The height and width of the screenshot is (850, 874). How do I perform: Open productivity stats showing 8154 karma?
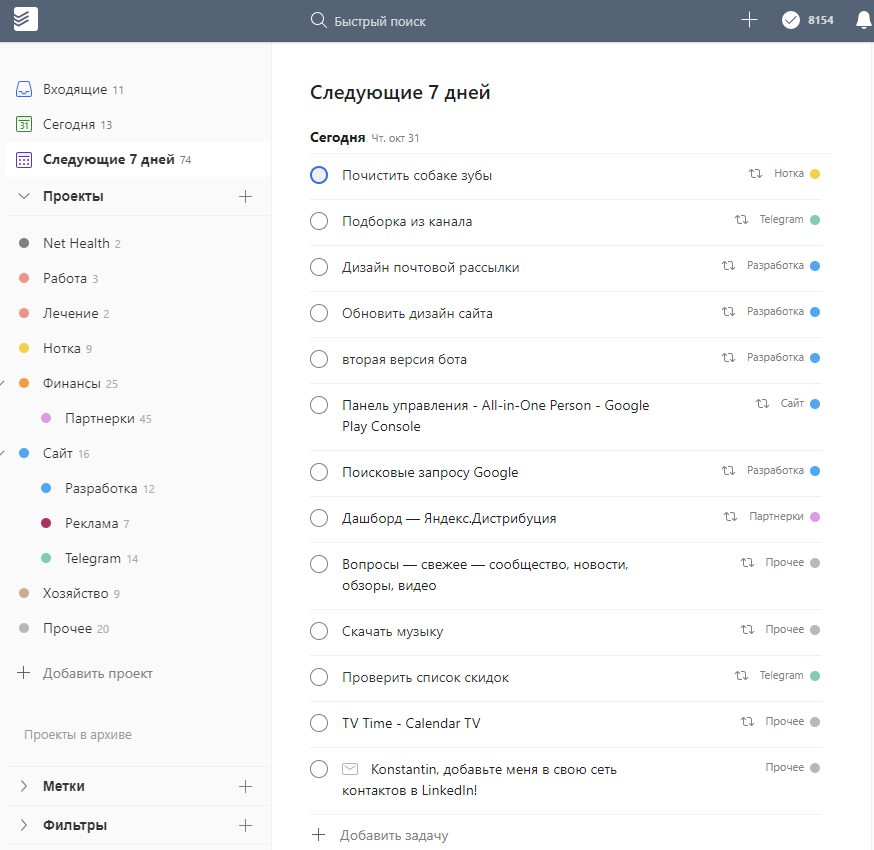806,19
